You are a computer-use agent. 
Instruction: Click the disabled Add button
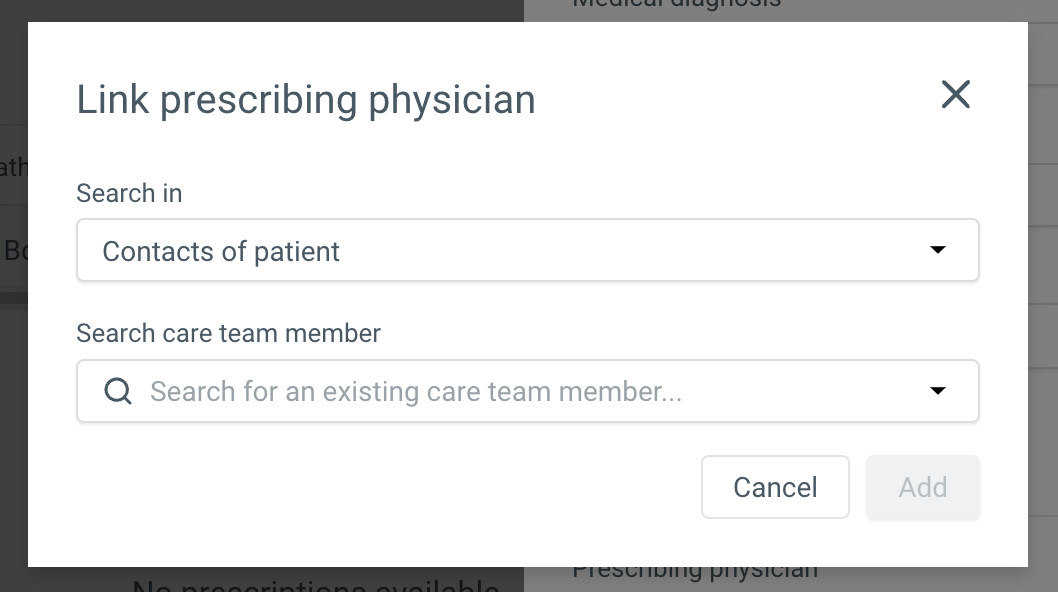coord(922,487)
